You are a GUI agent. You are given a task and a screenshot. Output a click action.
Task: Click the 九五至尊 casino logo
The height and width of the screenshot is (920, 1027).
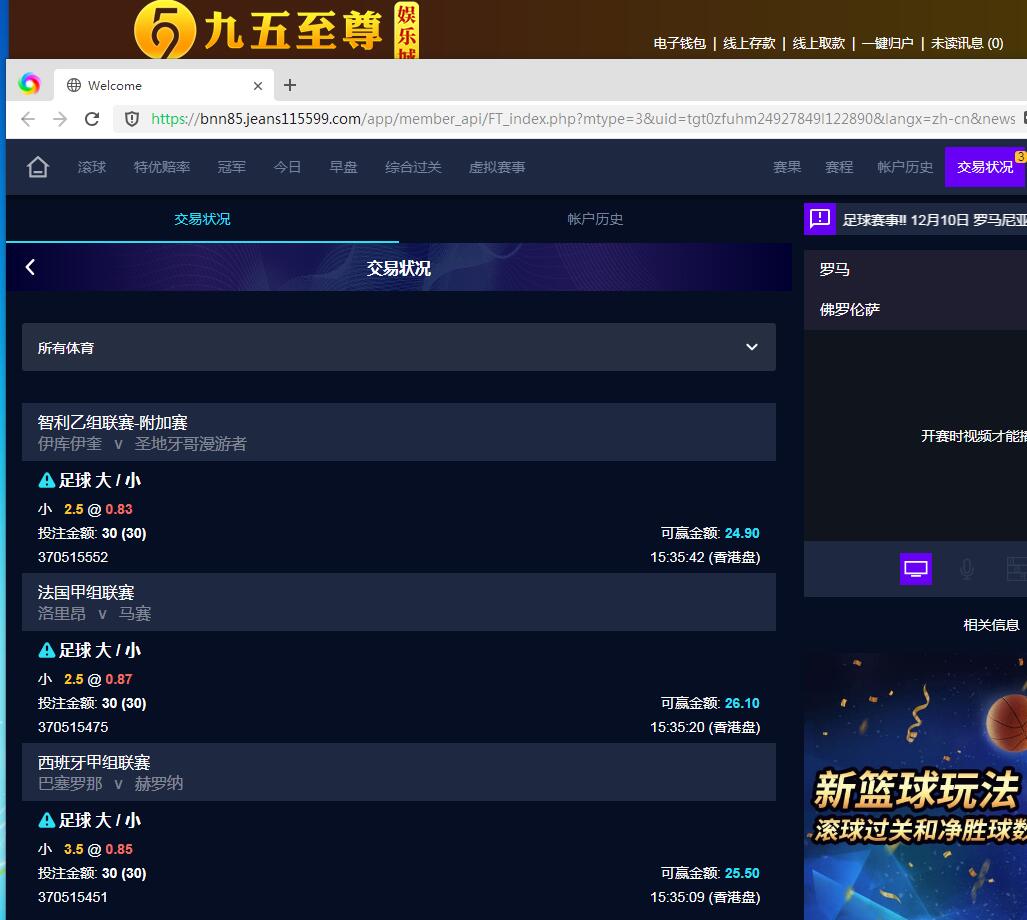(x=276, y=30)
